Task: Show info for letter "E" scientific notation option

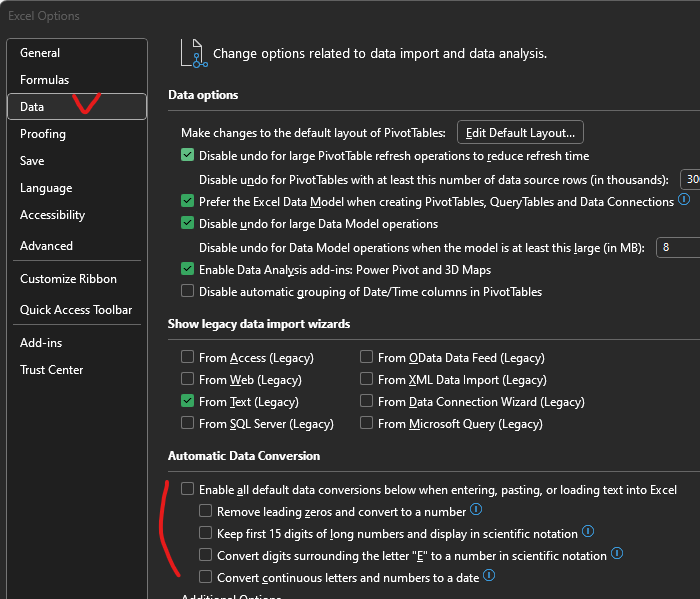Action: click(617, 553)
